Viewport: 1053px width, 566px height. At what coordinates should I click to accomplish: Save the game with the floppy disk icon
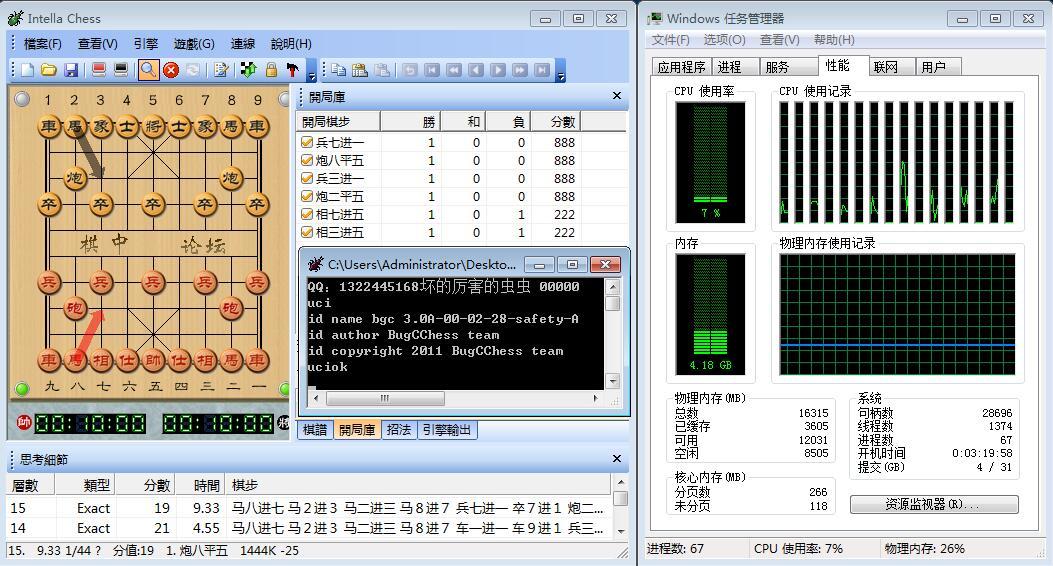(71, 70)
